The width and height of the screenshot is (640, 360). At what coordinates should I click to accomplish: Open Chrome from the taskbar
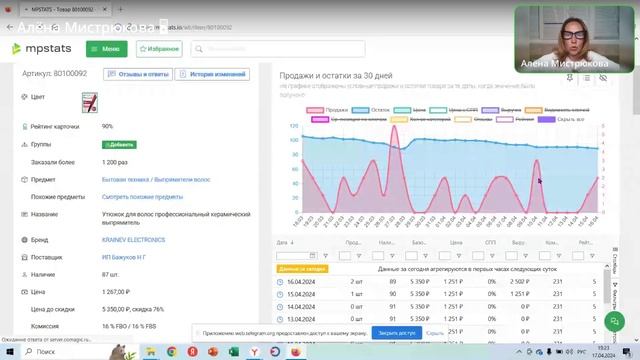(171, 351)
